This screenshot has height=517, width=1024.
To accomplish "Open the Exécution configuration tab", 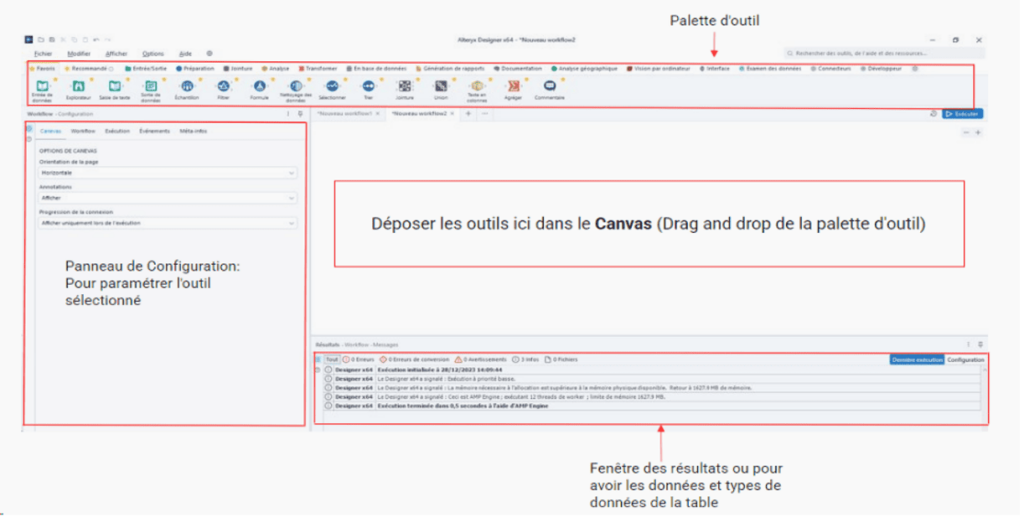I will pos(118,131).
